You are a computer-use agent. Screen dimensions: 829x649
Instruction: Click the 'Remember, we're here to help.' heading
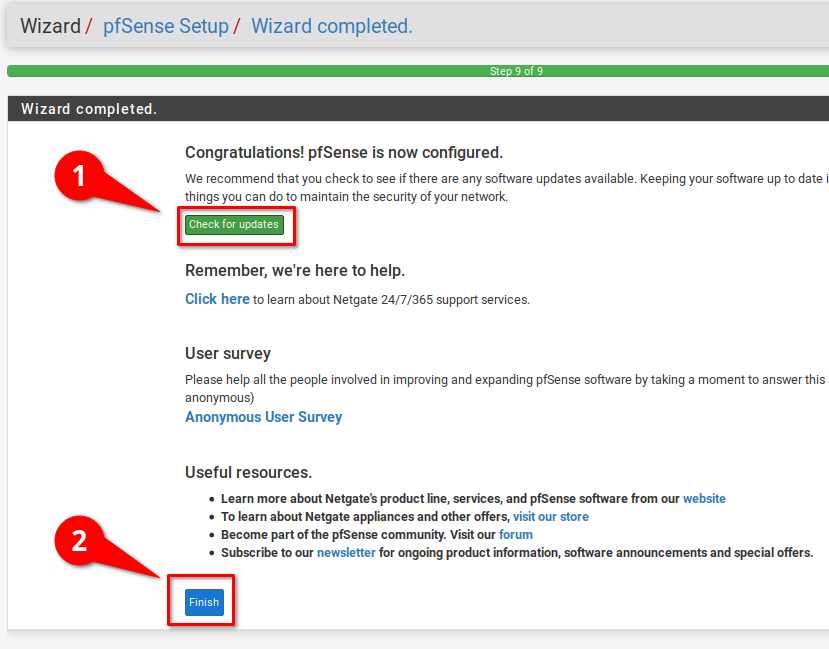tap(294, 271)
